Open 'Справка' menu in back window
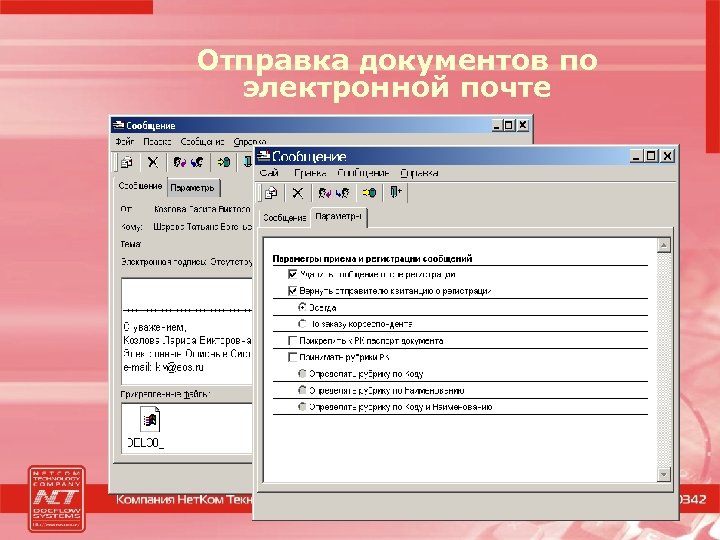720x540 pixels. [x=249, y=141]
